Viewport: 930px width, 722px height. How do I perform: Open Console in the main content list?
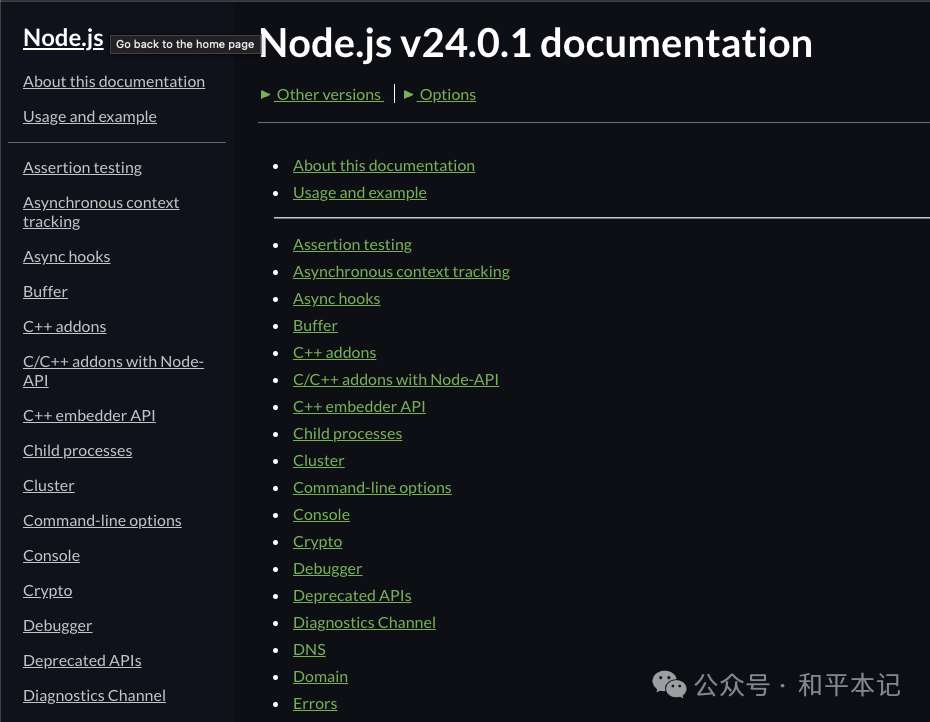(x=321, y=515)
